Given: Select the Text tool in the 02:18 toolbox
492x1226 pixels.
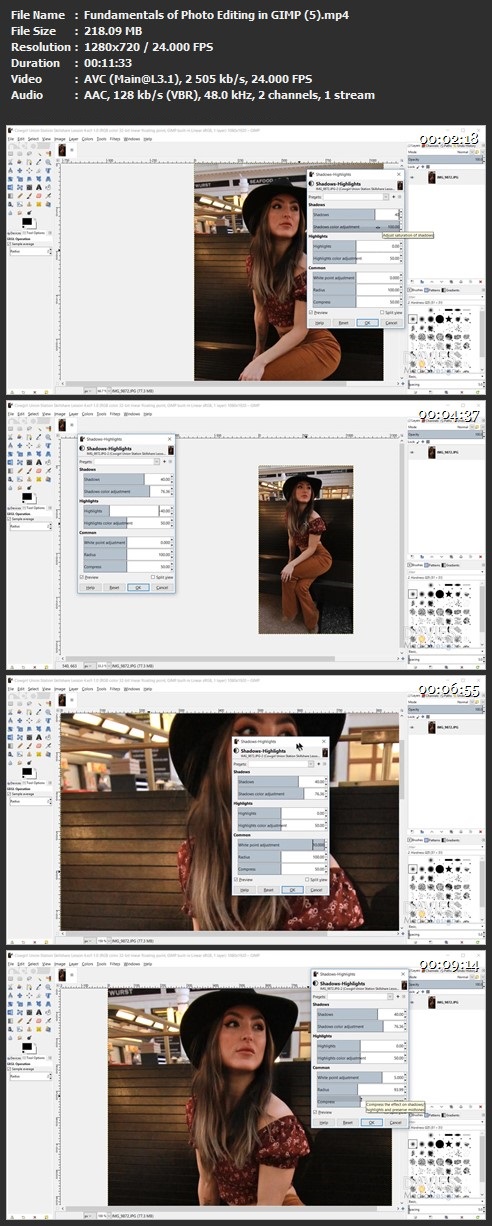Looking at the screenshot, I should click(x=39, y=187).
